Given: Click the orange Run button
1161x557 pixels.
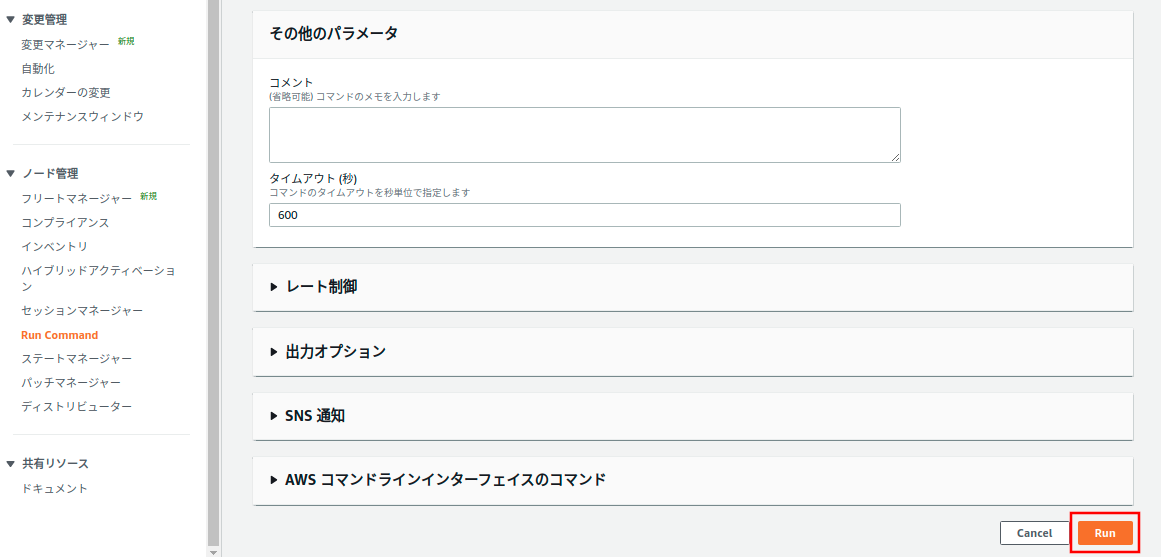Looking at the screenshot, I should (1104, 533).
